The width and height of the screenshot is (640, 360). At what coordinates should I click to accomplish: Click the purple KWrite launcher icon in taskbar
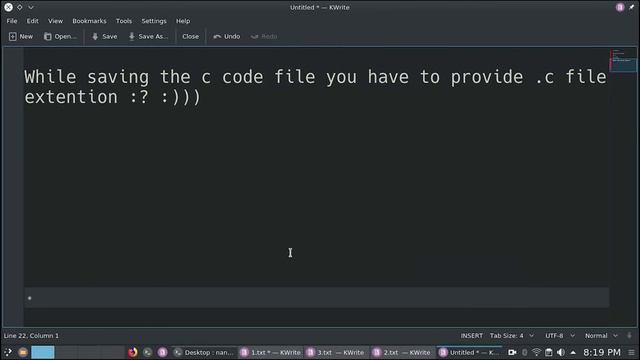pos(162,352)
